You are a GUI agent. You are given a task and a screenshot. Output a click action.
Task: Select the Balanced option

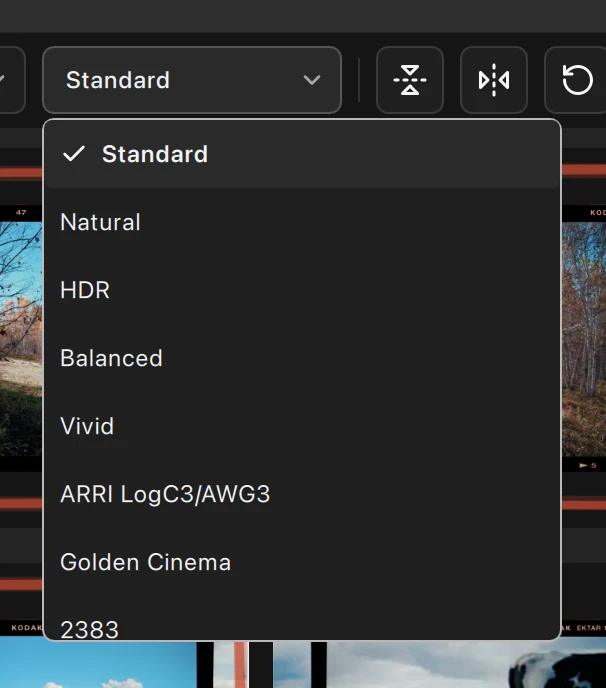click(x=302, y=358)
